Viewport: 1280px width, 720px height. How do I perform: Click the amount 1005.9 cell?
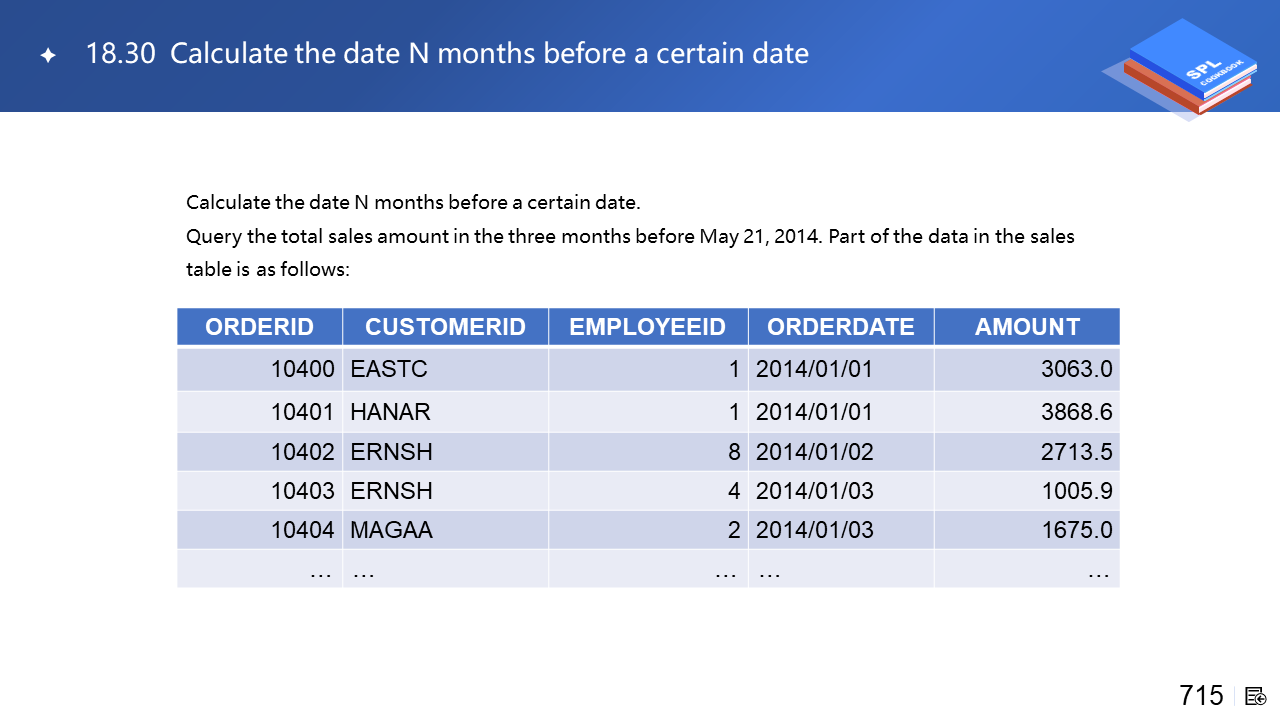[1076, 491]
